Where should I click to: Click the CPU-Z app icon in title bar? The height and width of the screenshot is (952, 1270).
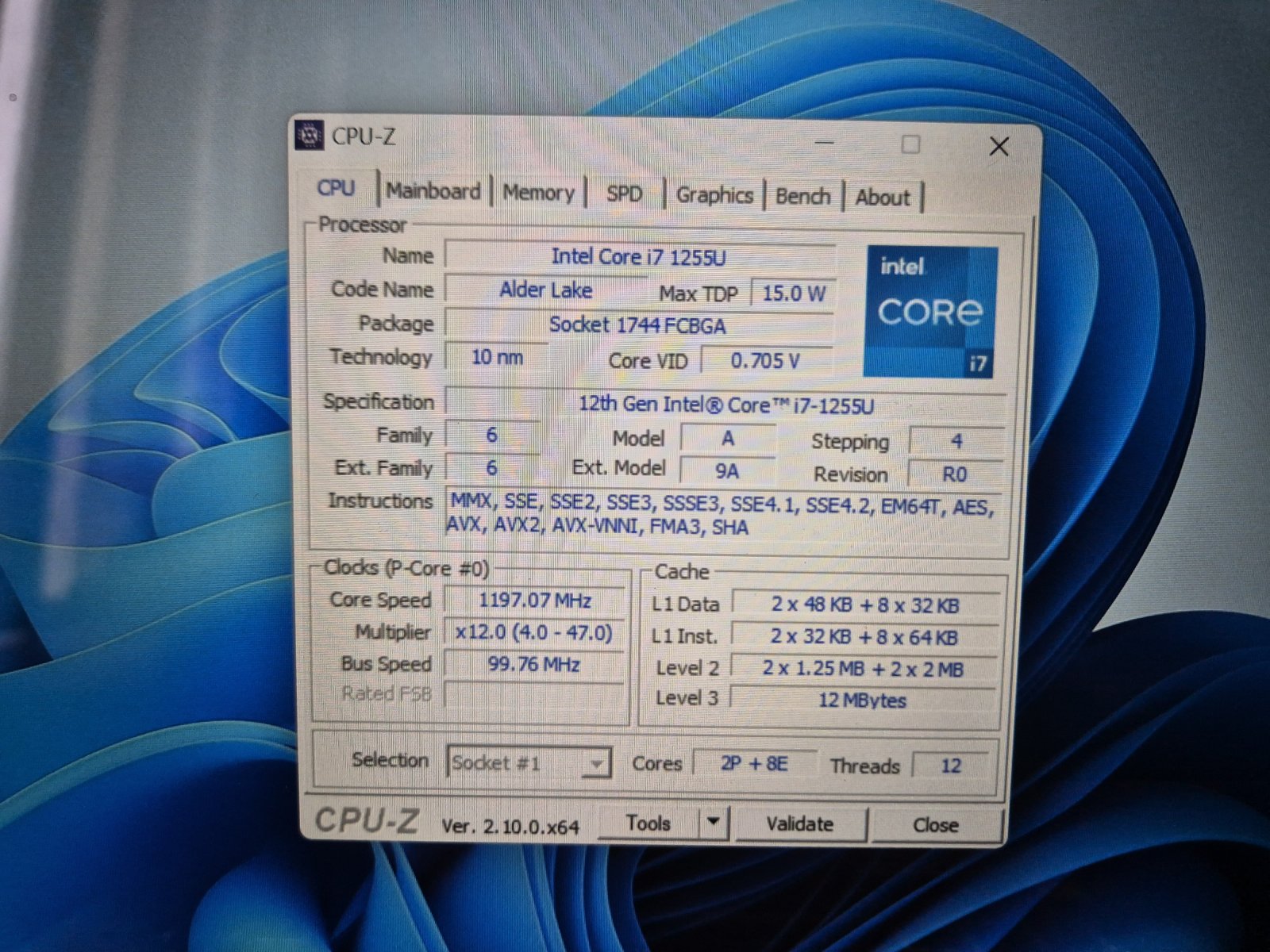point(309,136)
